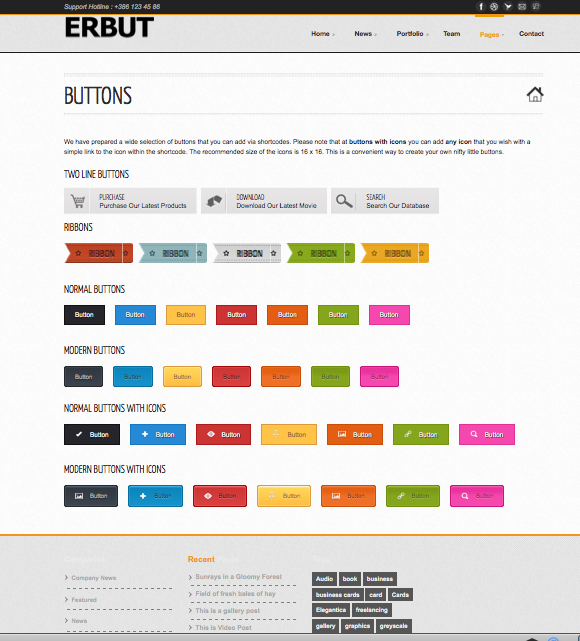Click the yellow download icon normal Button

click(x=289, y=435)
